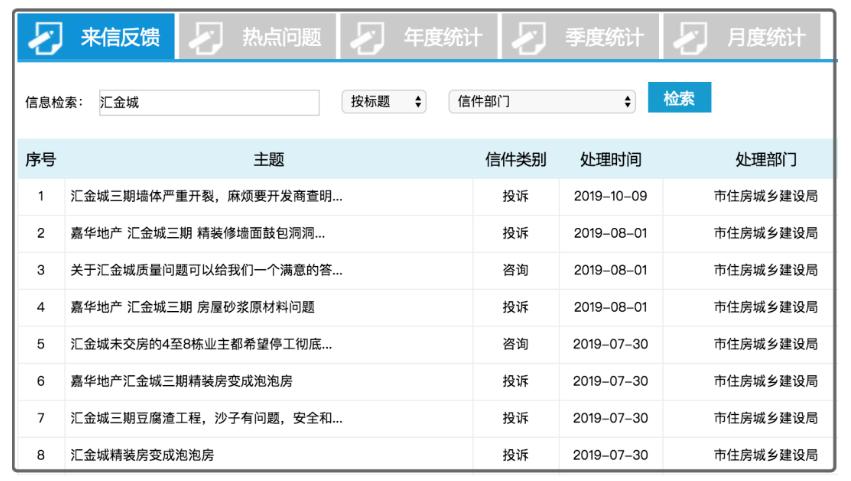
Task: Click 投诉 category in row 1
Action: 515,197
